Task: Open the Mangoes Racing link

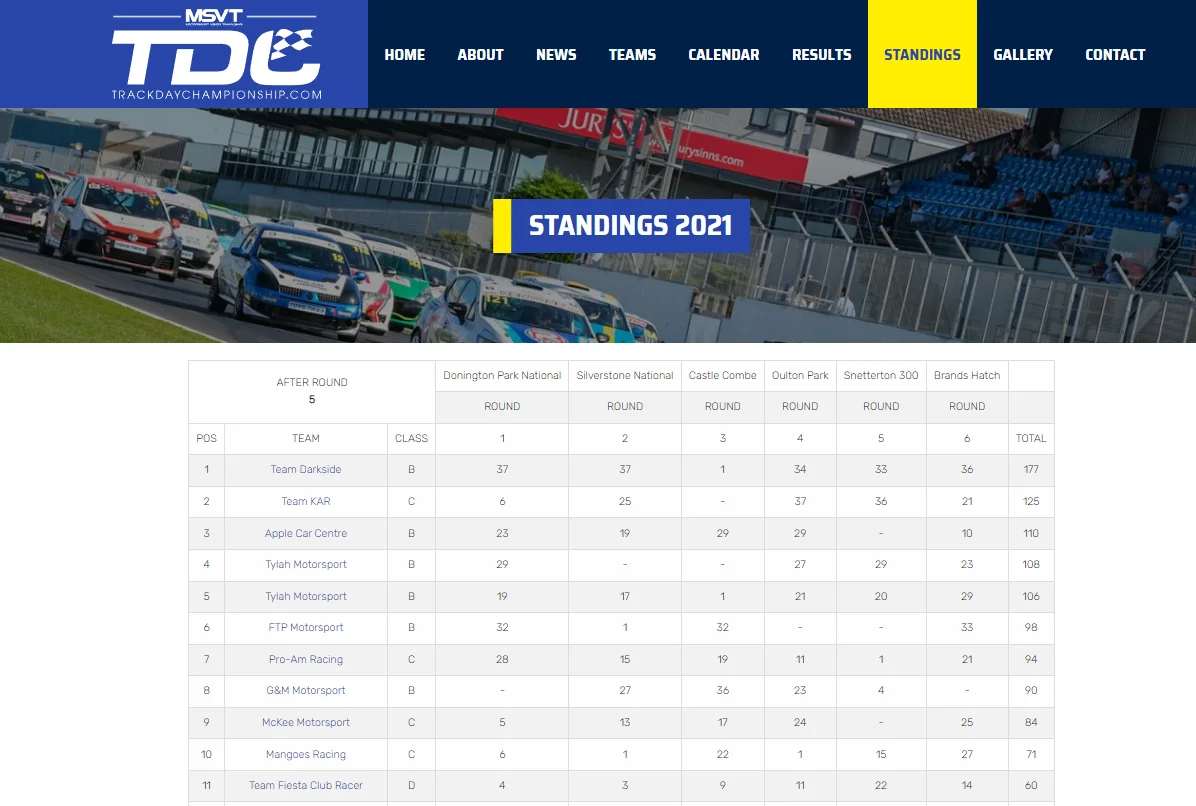Action: tap(306, 755)
